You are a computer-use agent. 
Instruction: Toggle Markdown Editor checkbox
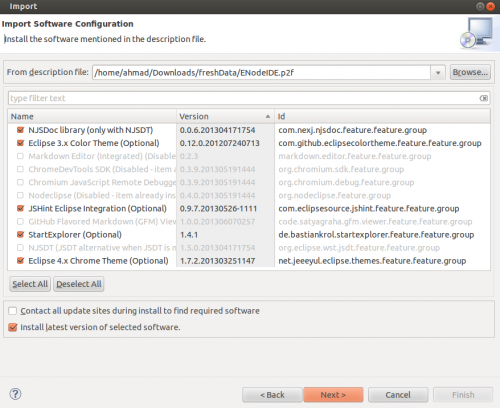pyautogui.click(x=20, y=156)
